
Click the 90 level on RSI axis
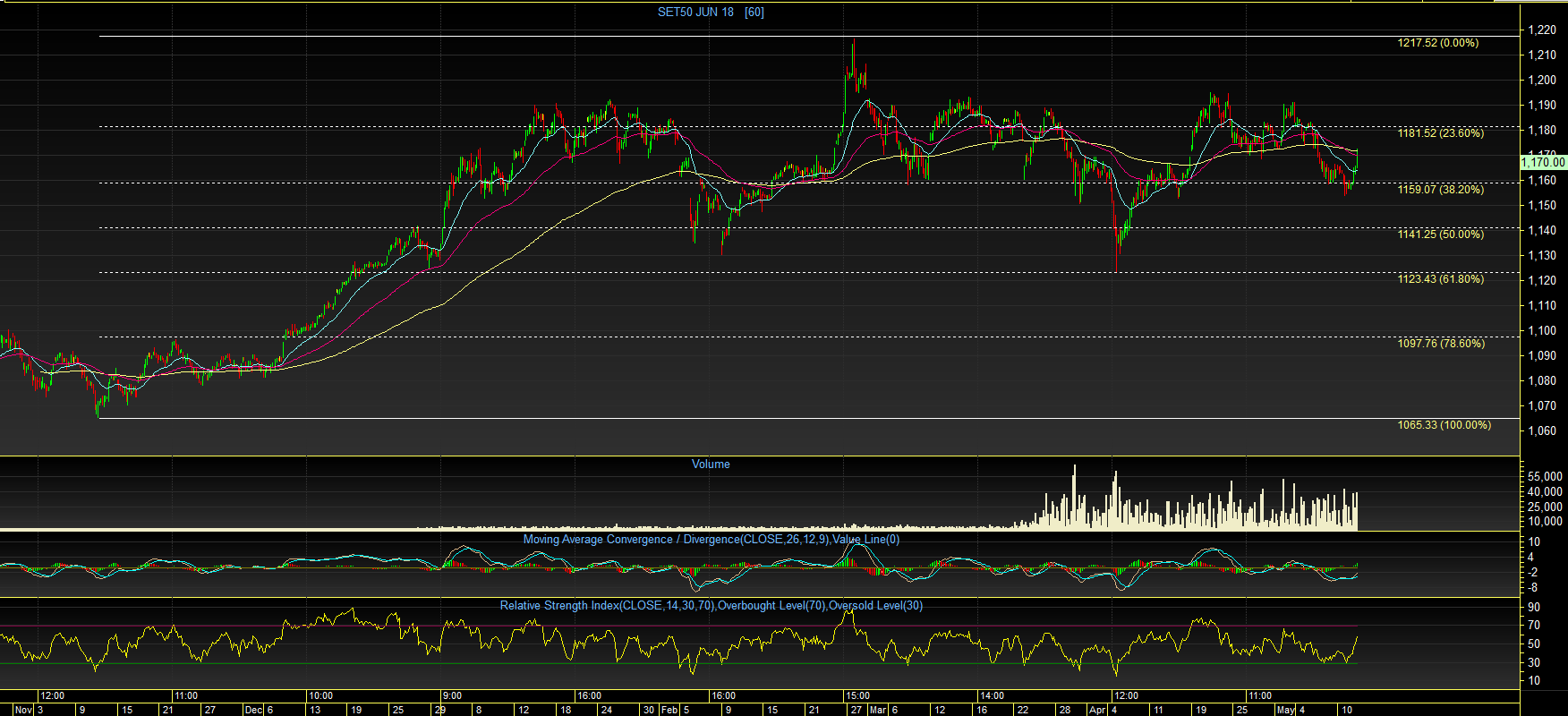[x=1534, y=607]
